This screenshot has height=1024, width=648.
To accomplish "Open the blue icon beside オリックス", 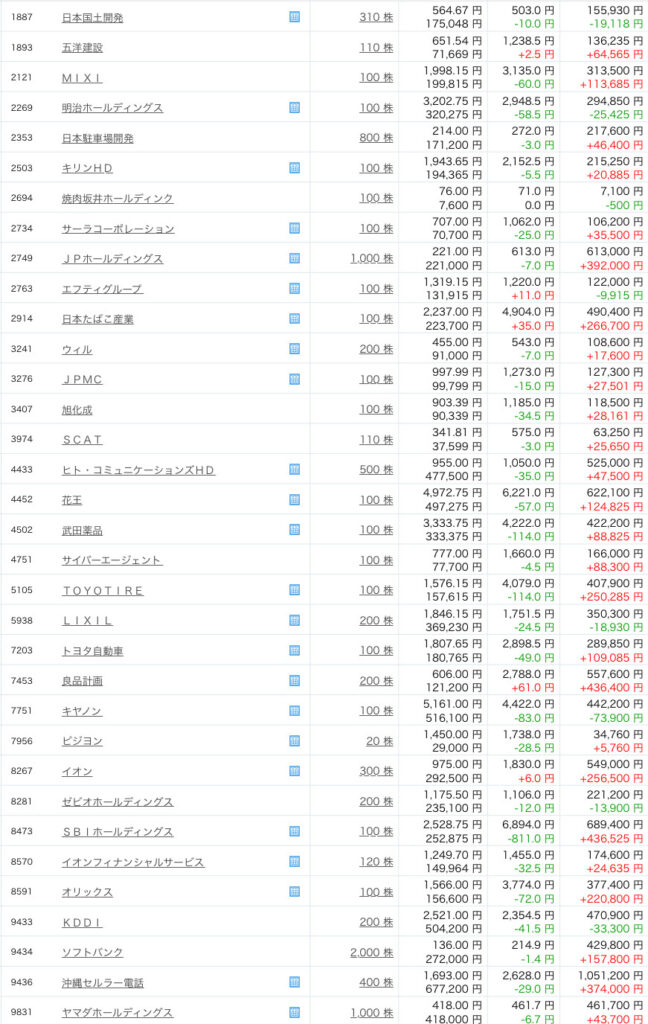I will click(295, 892).
